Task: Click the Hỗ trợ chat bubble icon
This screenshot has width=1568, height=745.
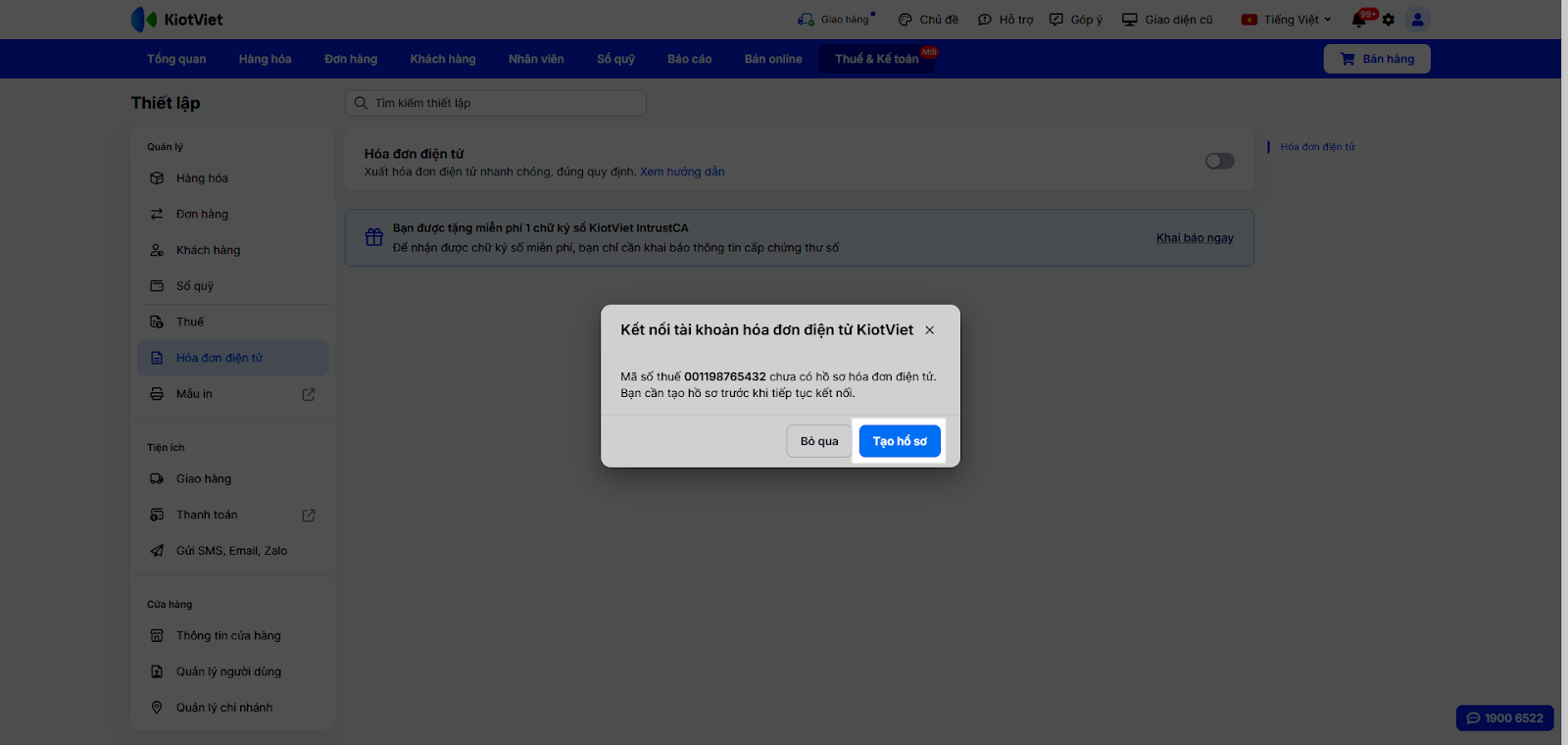Action: [985, 20]
